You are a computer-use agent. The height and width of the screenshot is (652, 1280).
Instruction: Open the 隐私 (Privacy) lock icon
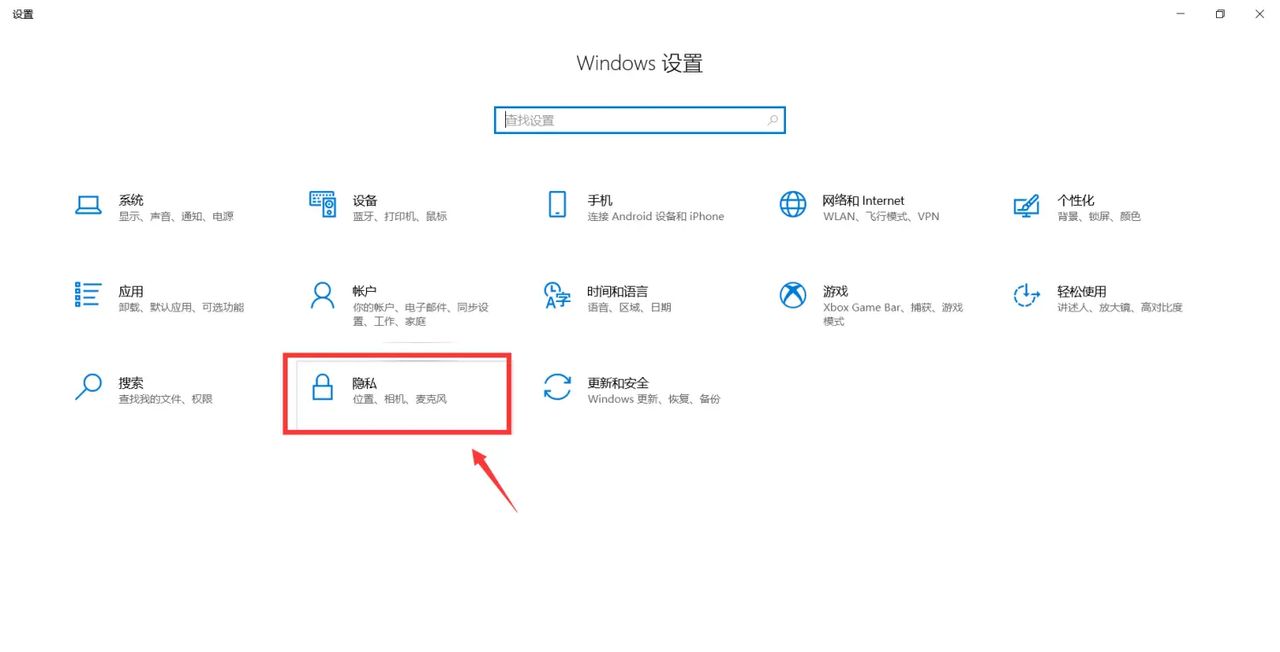click(x=322, y=386)
